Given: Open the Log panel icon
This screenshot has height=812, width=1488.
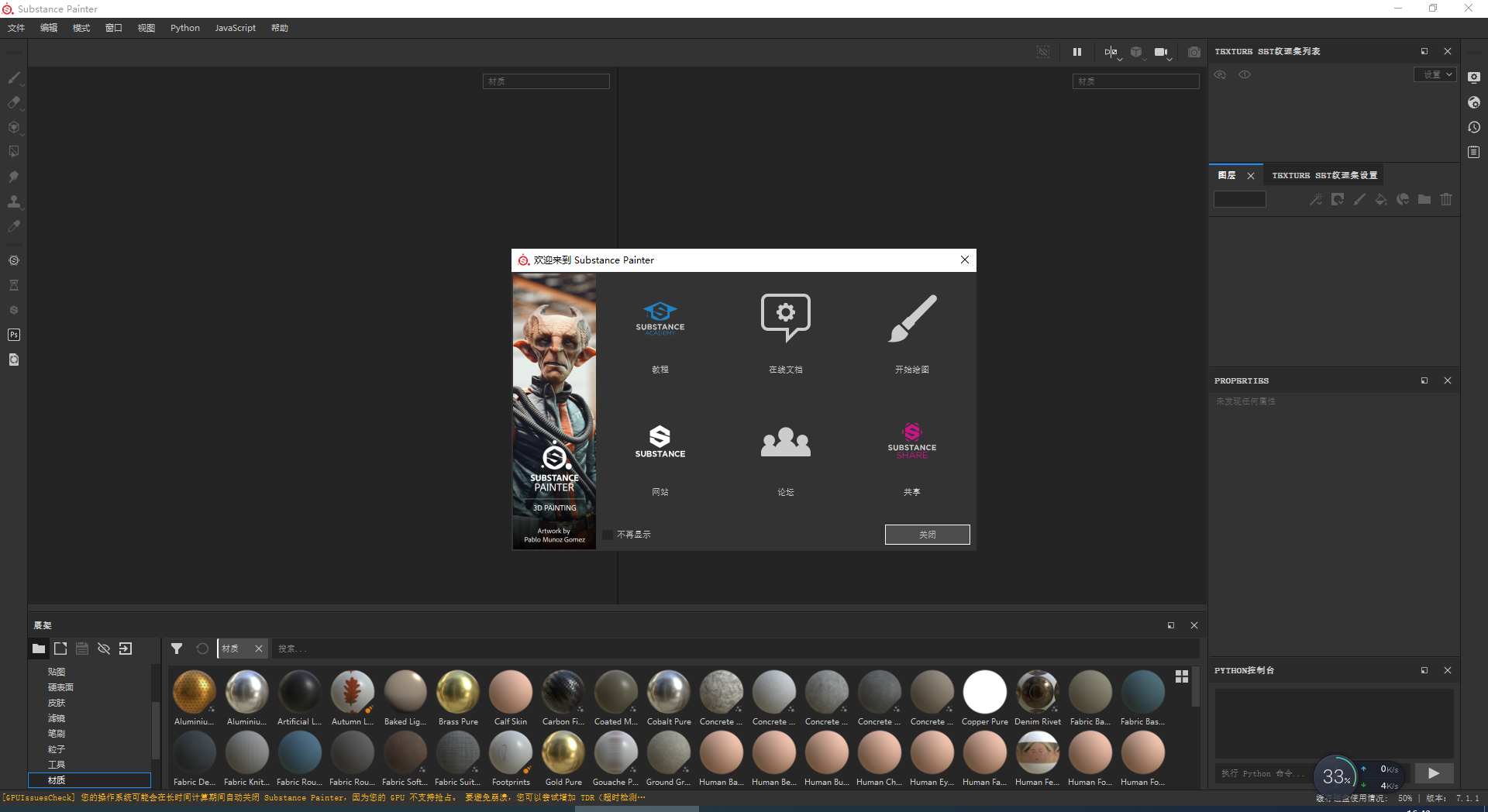Looking at the screenshot, I should (x=1474, y=152).
